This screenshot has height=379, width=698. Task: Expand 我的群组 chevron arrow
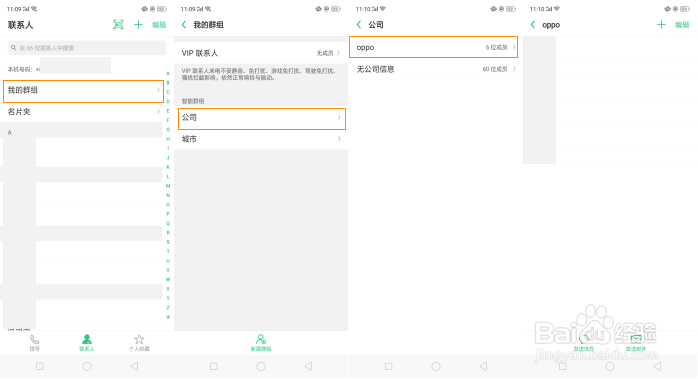(158, 90)
